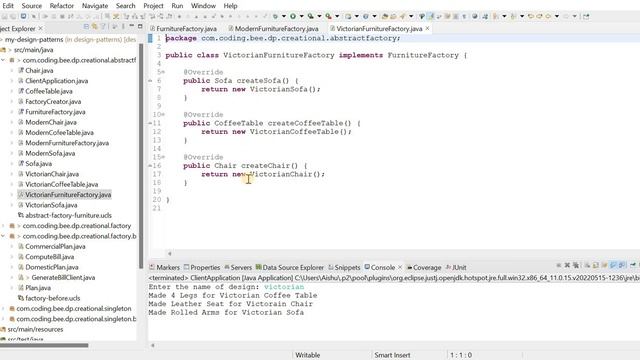The width and height of the screenshot is (640, 360).
Task: Expand the com.coding.bee.dp.creational.factory package
Action: tap(3, 226)
